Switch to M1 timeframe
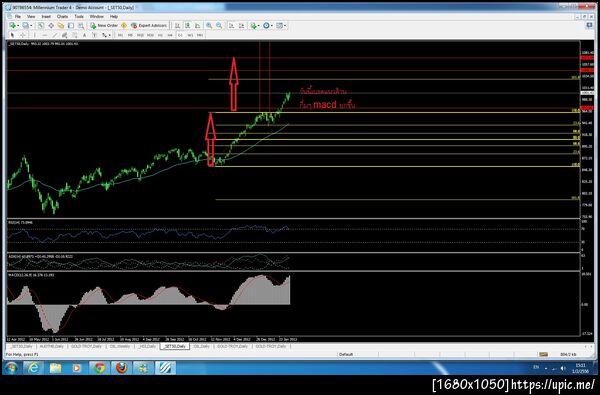The height and width of the screenshot is (395, 600). click(x=120, y=35)
